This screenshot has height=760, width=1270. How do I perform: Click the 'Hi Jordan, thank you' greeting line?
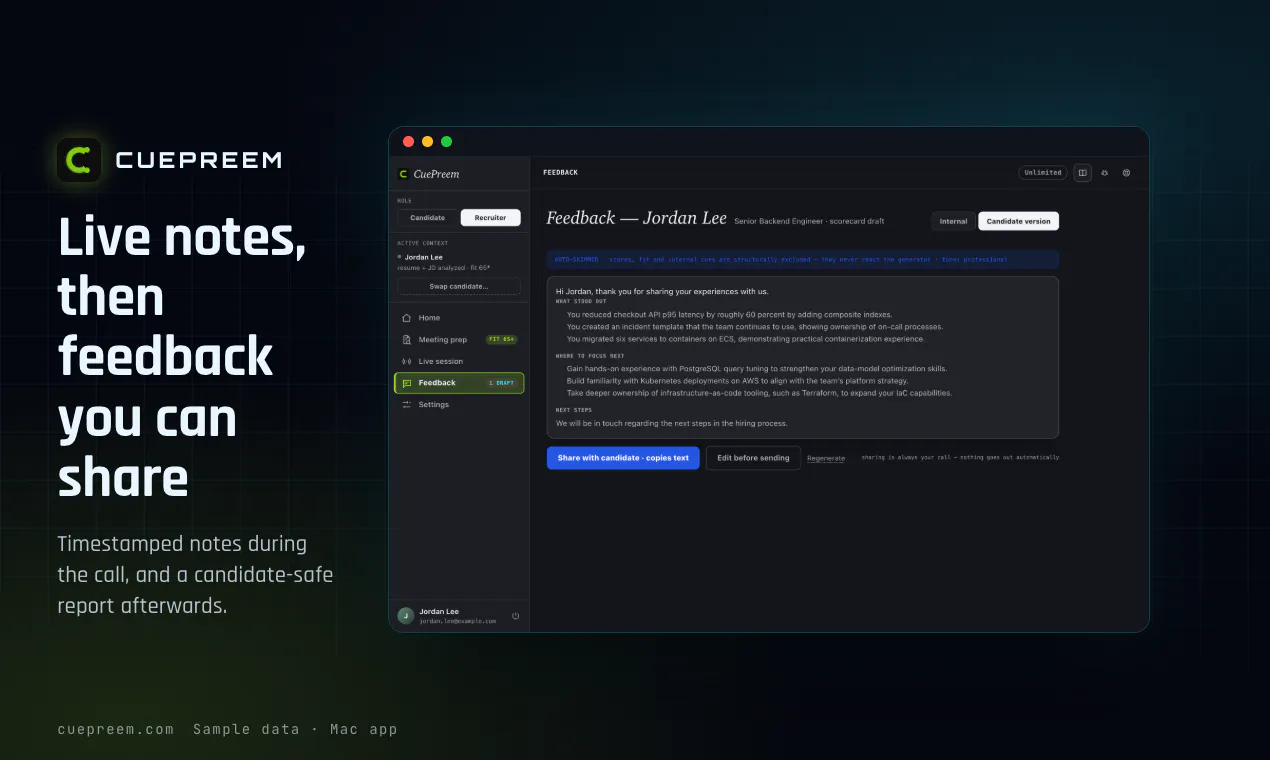[662, 291]
